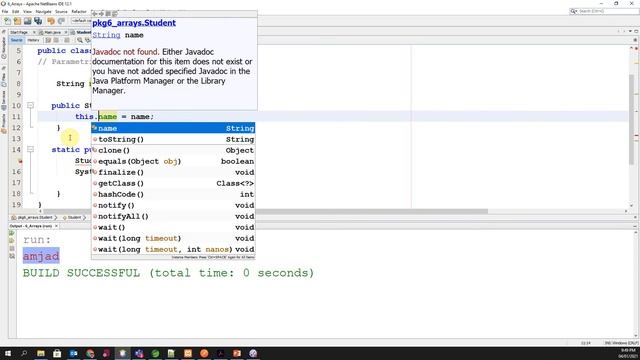This screenshot has height=360, width=640.
Task: Click Javadoc popup open-in-browser icon
Action: point(108,14)
